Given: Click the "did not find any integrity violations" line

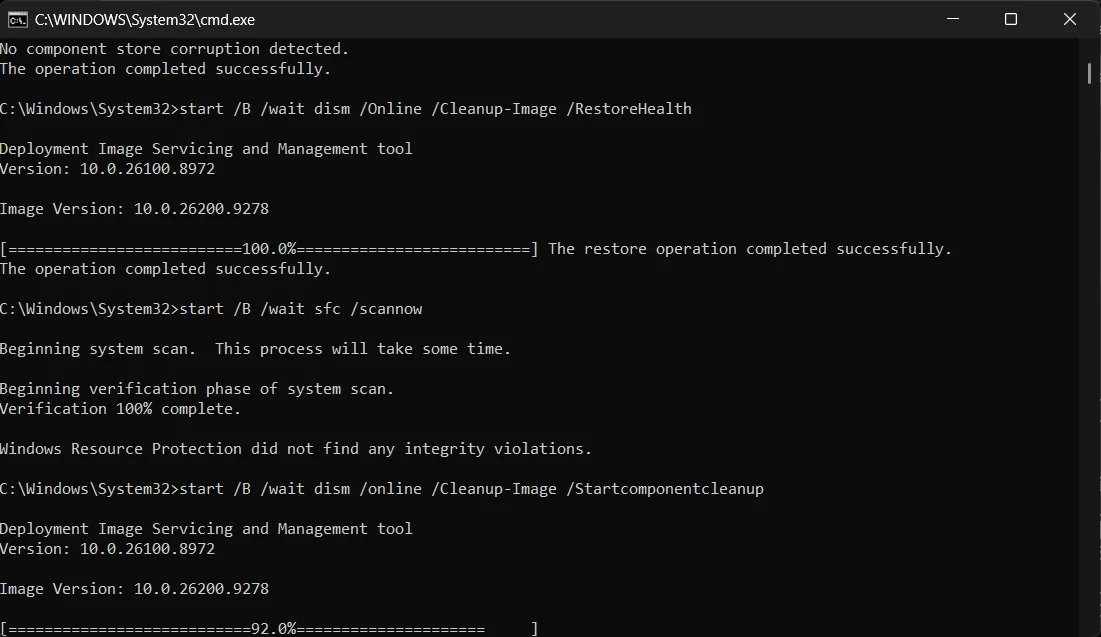Looking at the screenshot, I should coord(296,449).
